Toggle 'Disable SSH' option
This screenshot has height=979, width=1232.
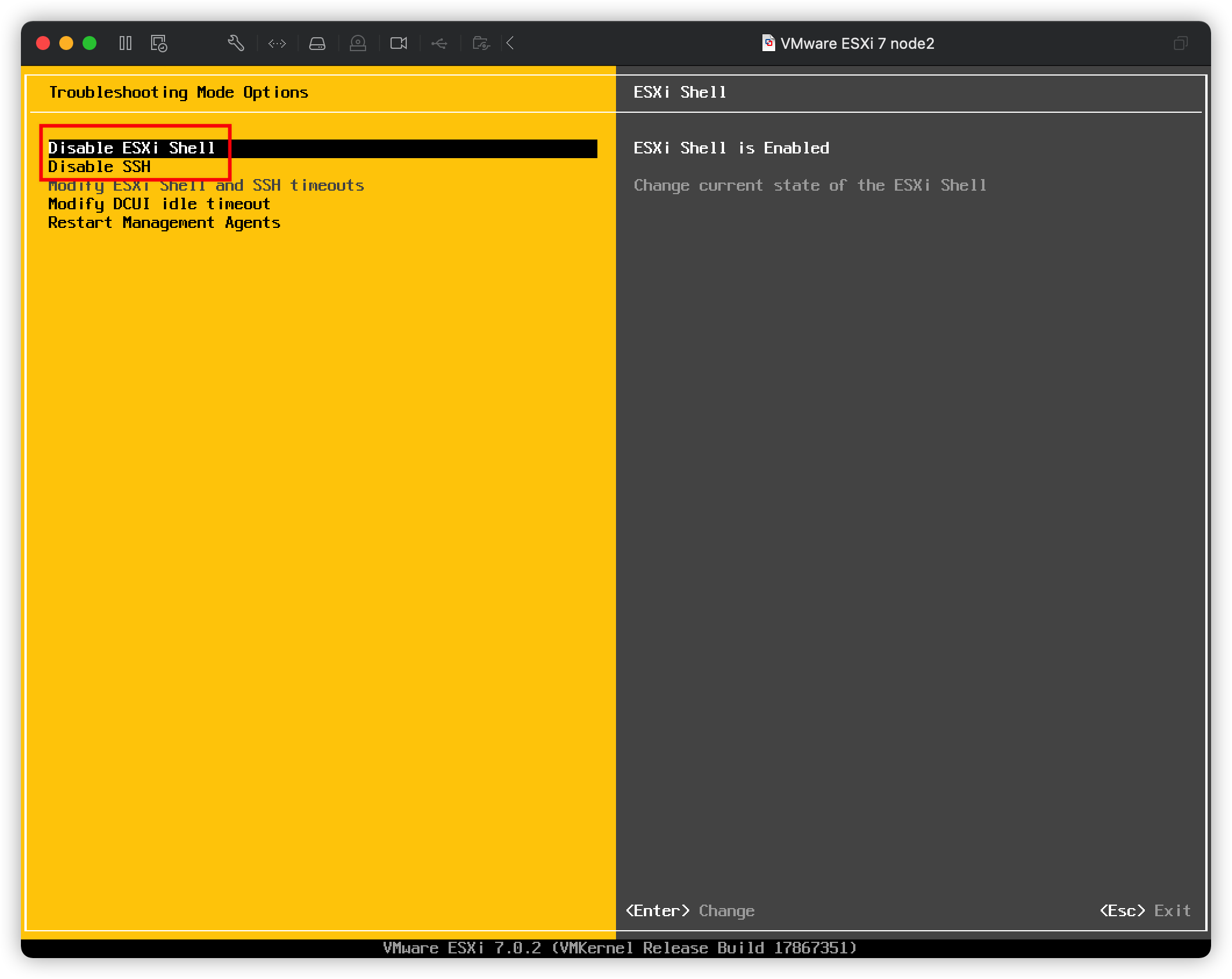(100, 167)
